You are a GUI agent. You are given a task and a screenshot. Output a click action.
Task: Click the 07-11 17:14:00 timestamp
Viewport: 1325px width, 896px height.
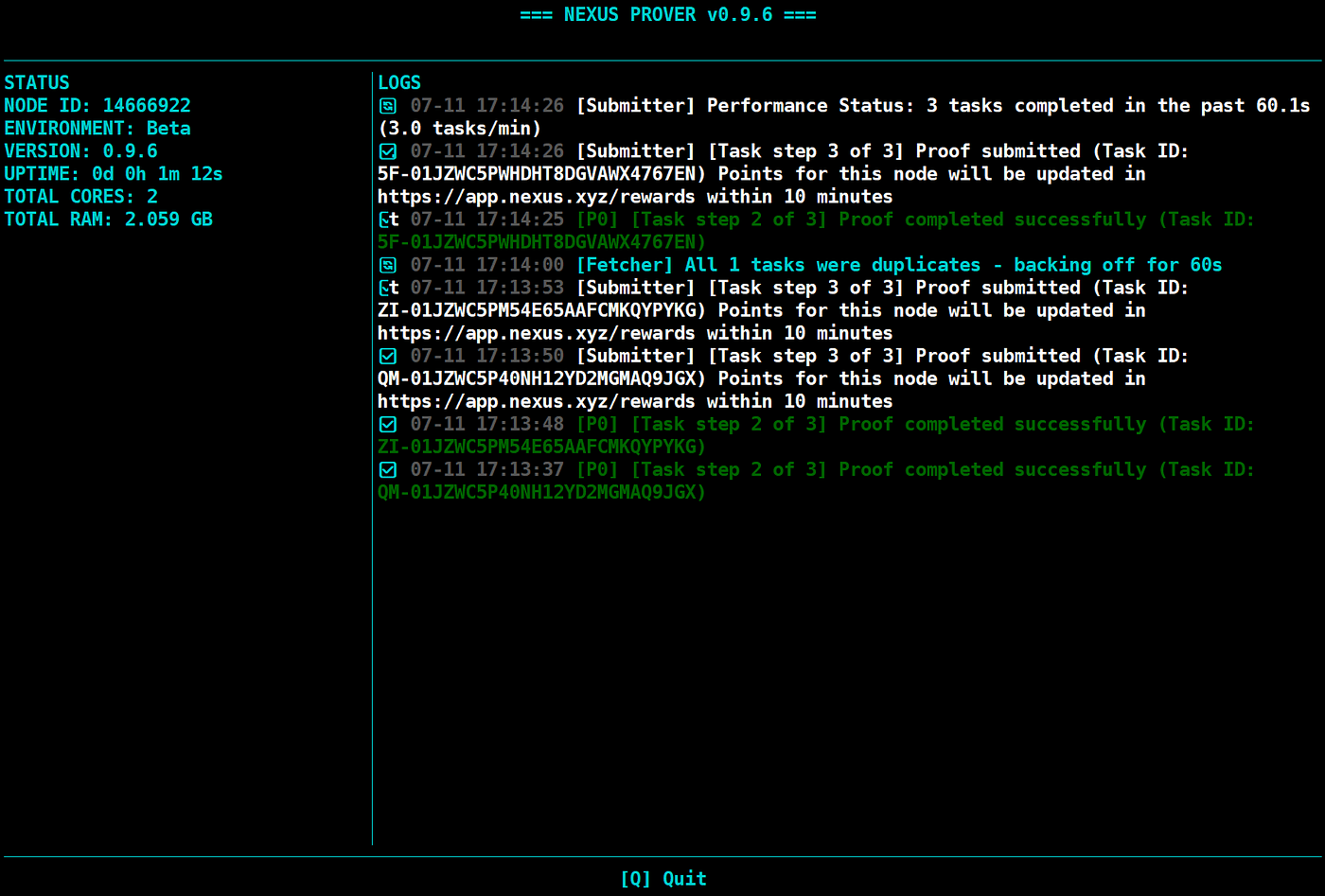click(x=487, y=264)
